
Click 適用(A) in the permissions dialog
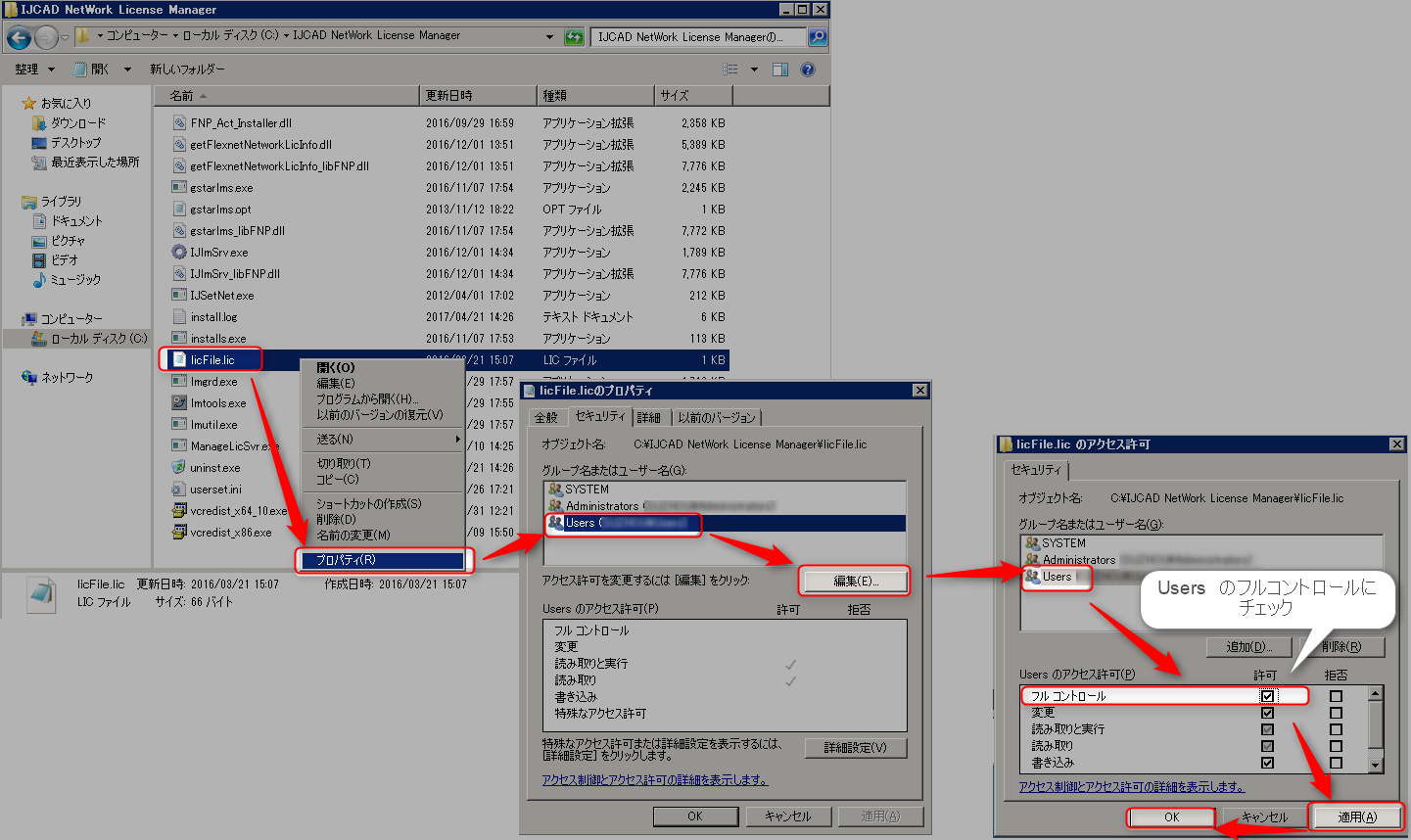(x=1357, y=817)
